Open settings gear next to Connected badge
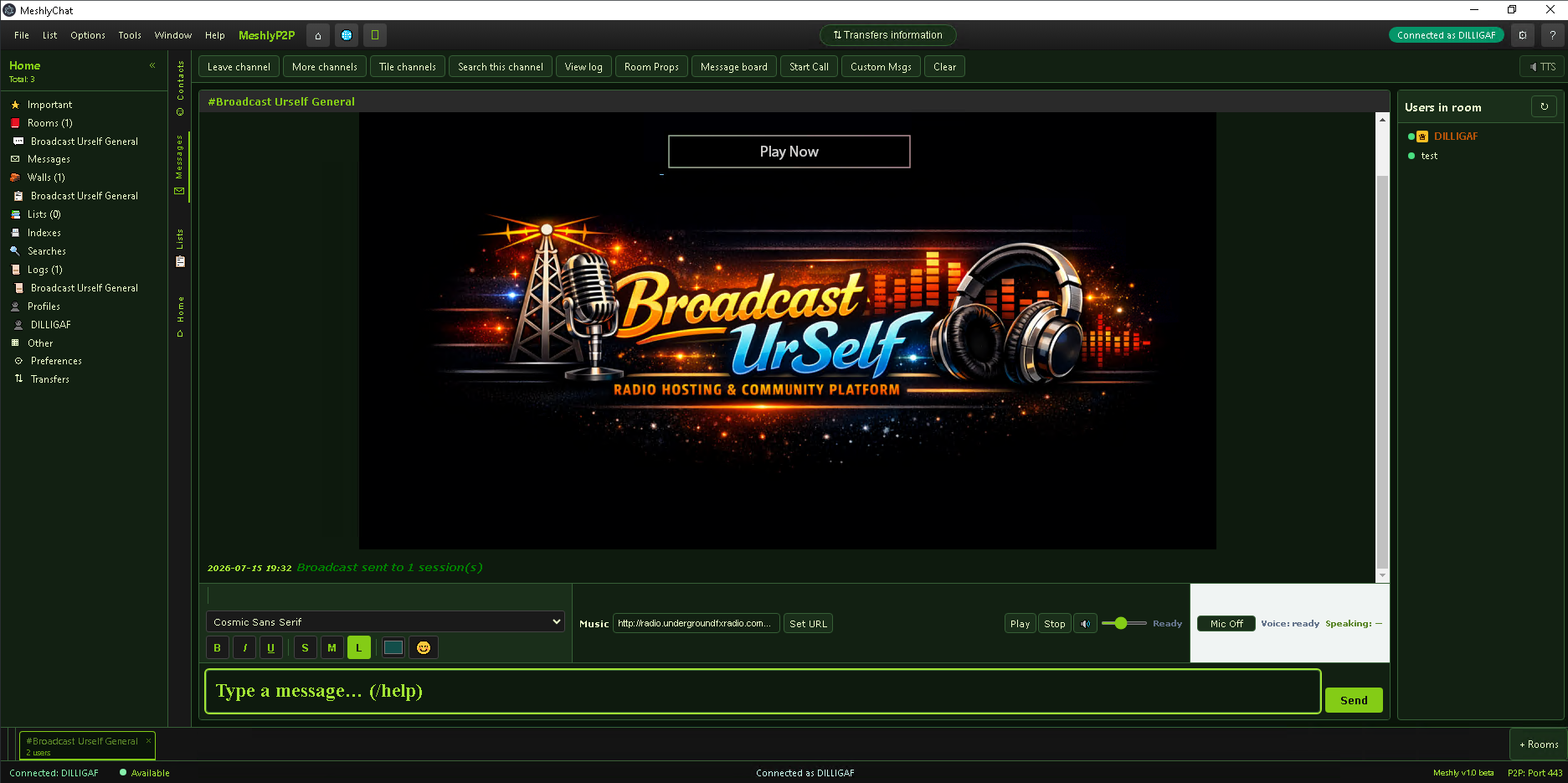Image resolution: width=1568 pixels, height=783 pixels. pos(1523,35)
